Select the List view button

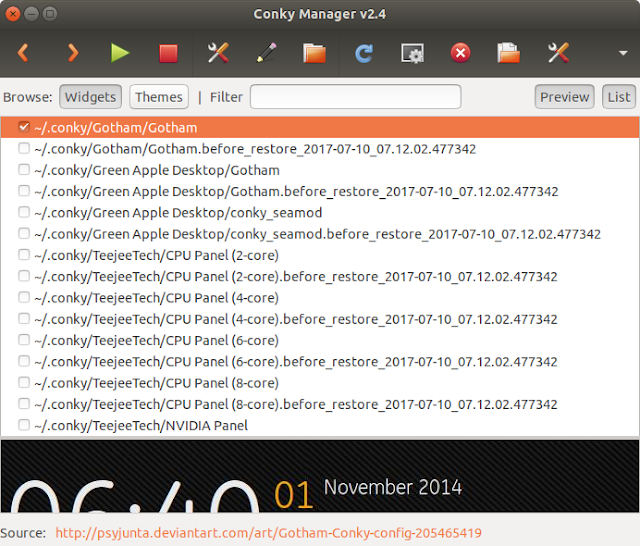pyautogui.click(x=619, y=97)
